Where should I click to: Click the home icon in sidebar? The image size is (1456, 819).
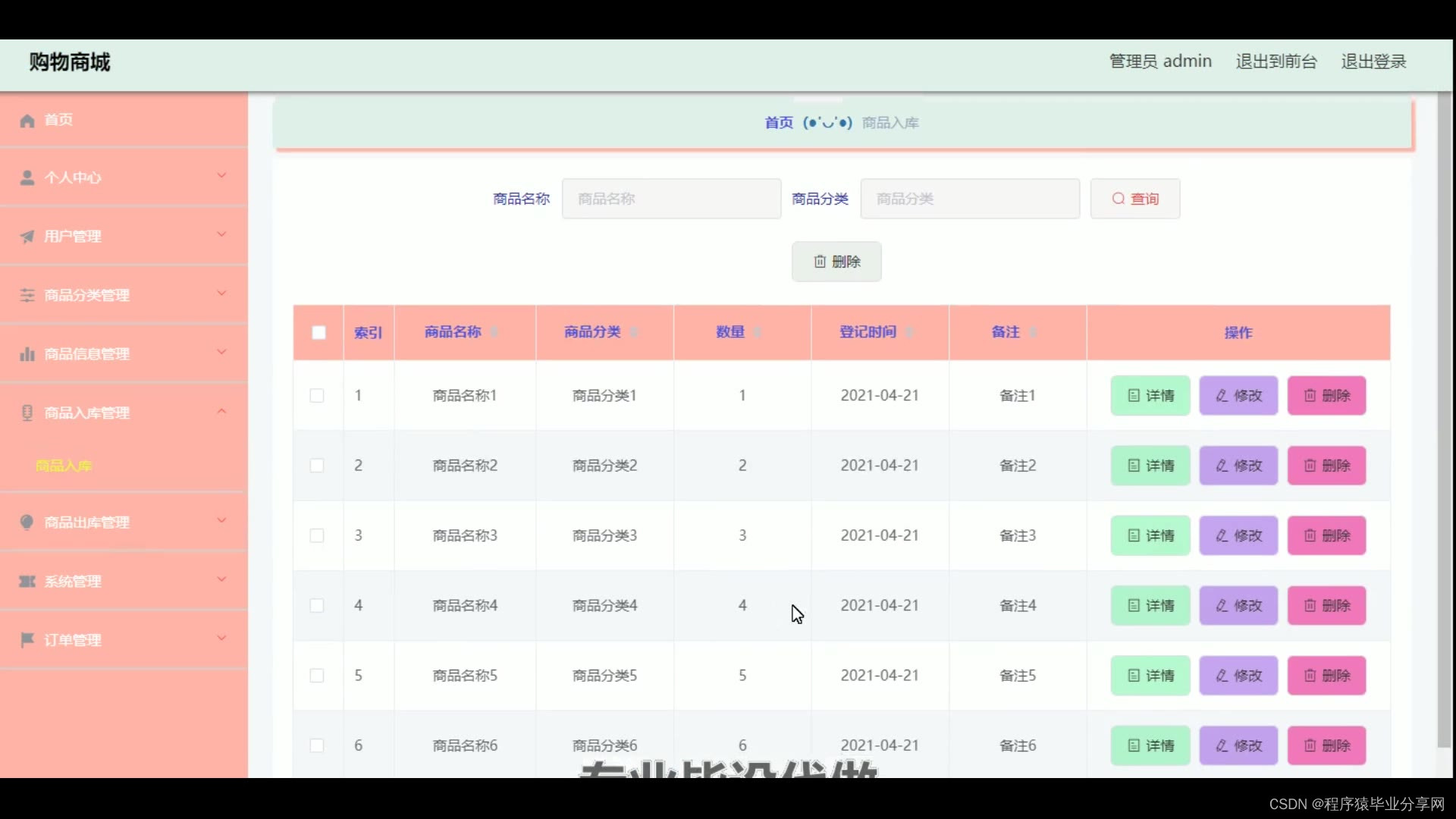[x=27, y=121]
